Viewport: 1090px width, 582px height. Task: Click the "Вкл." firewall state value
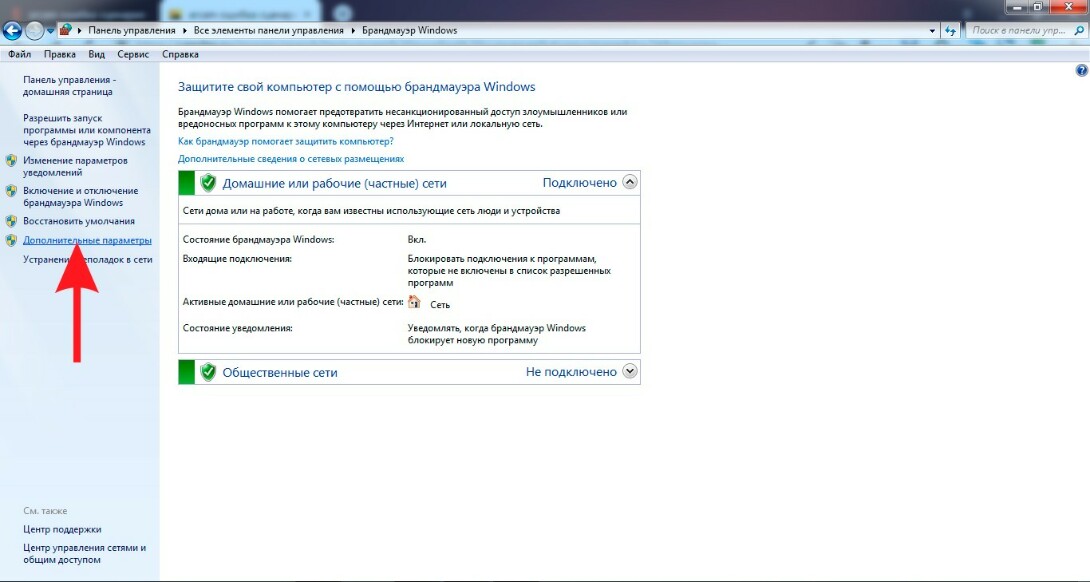[417, 240]
